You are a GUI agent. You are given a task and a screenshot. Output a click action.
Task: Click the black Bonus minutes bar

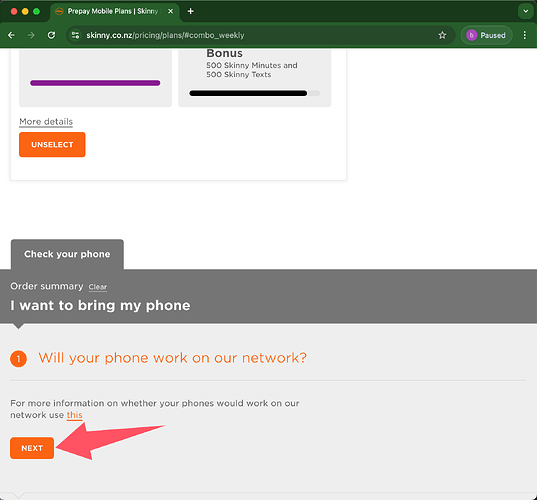pos(248,93)
